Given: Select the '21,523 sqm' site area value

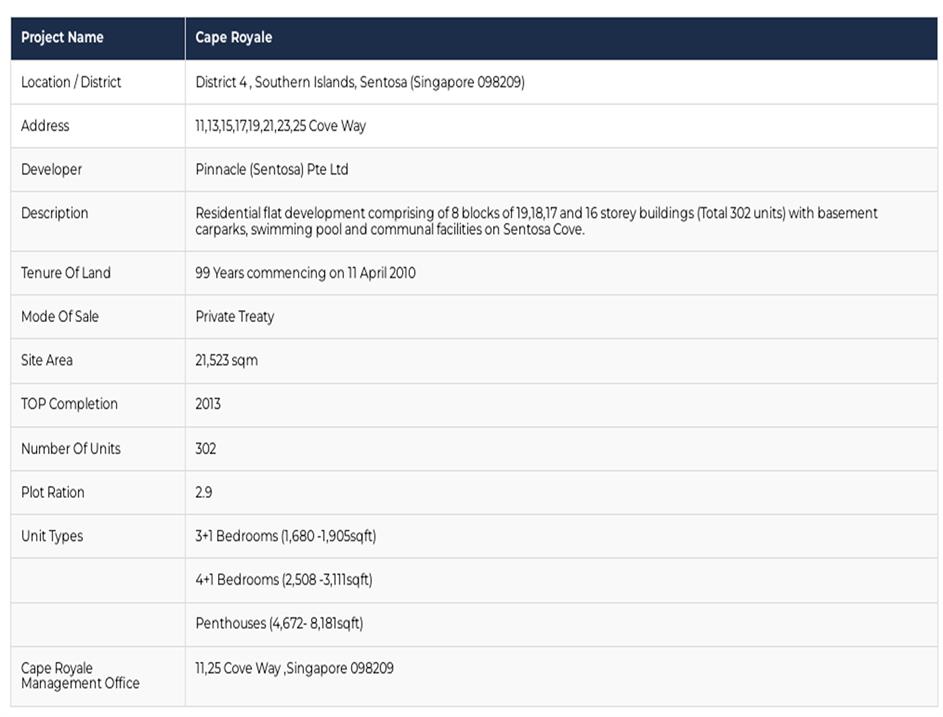Looking at the screenshot, I should tap(226, 360).
